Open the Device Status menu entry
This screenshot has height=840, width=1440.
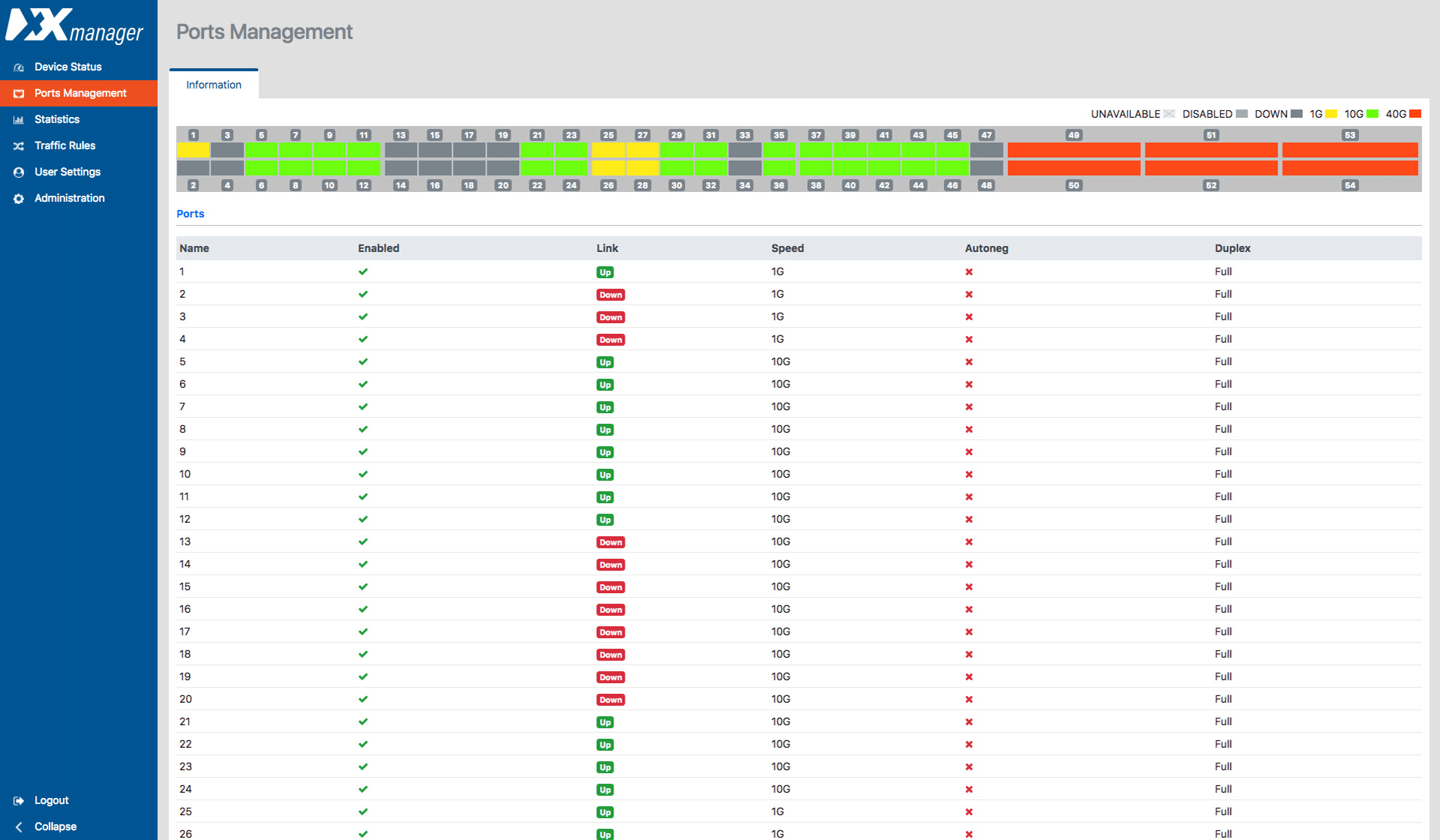tap(67, 67)
